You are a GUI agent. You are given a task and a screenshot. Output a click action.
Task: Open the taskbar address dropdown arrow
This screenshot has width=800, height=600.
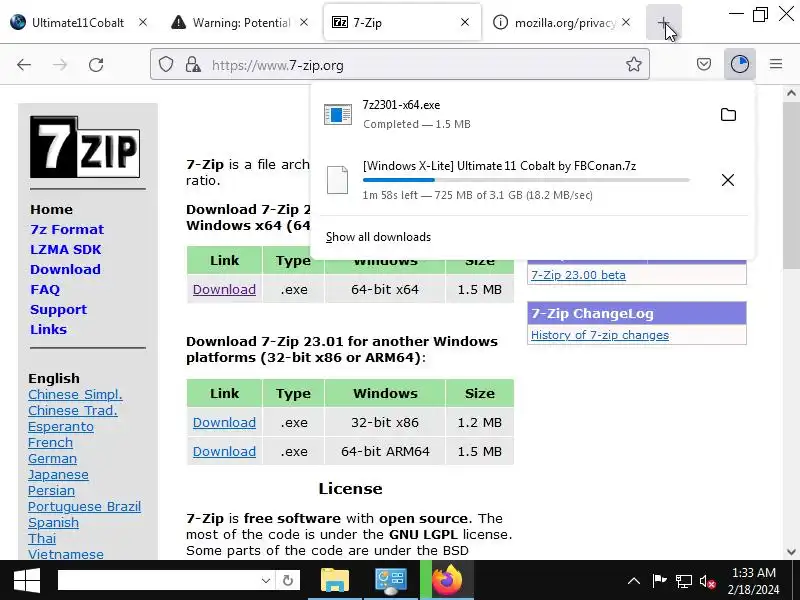(265, 580)
